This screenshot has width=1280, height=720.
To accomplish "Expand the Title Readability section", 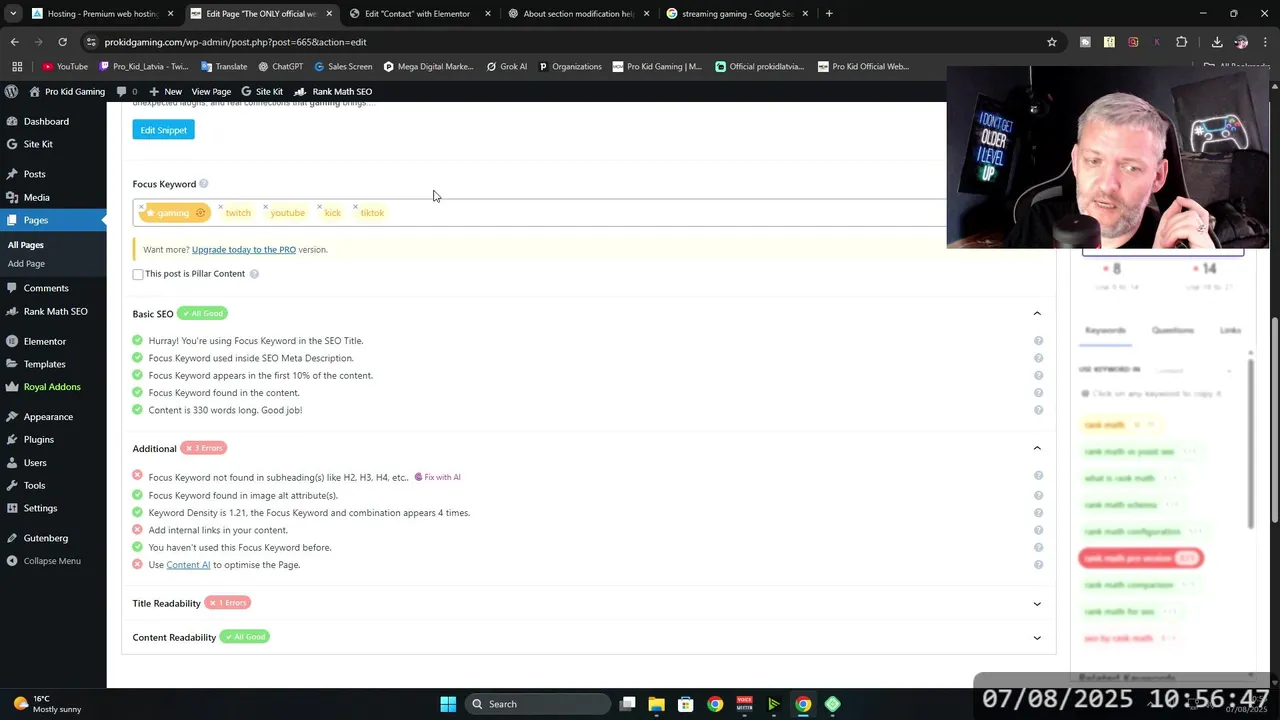I will pyautogui.click(x=1037, y=604).
